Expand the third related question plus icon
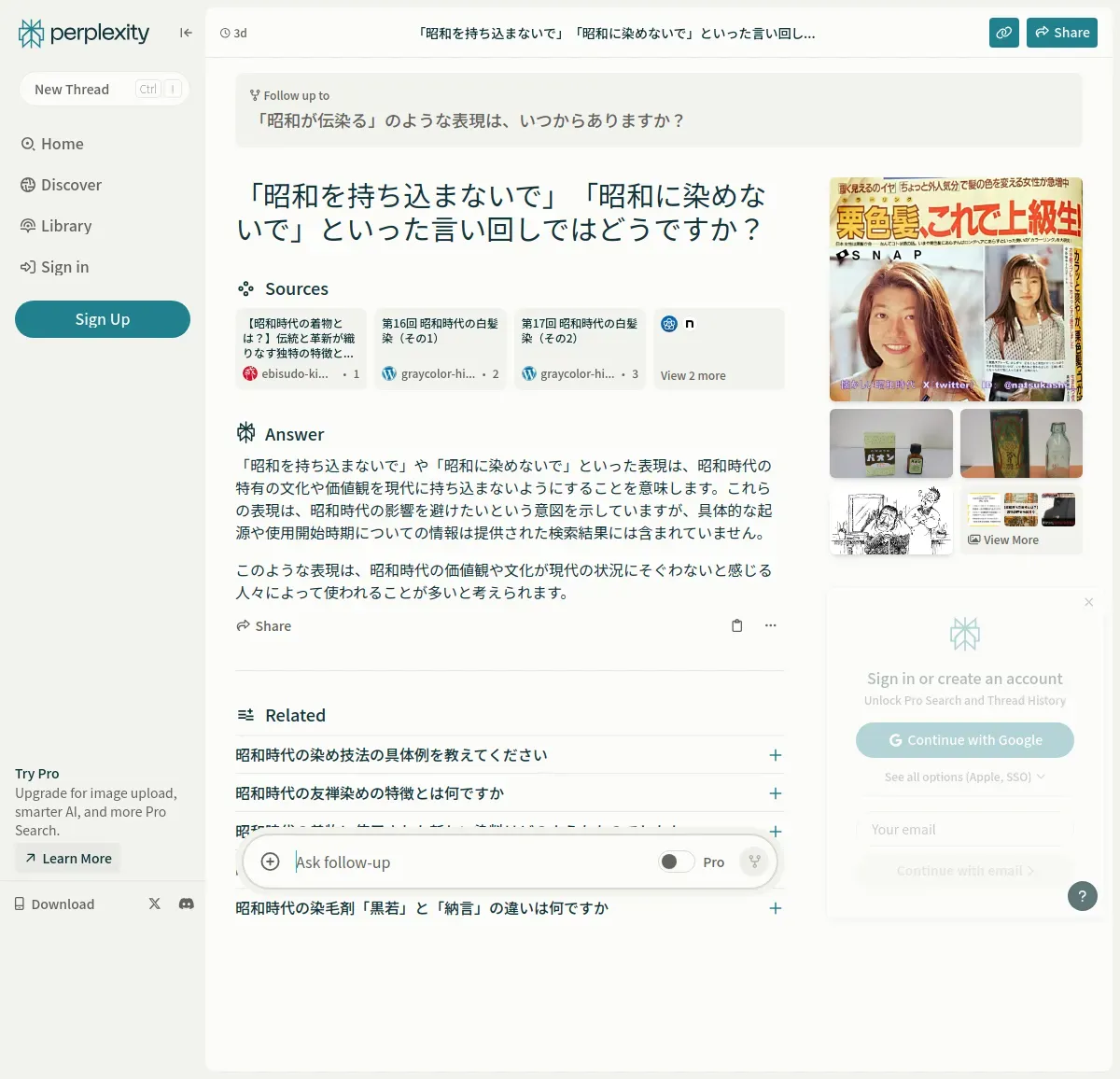 click(776, 832)
